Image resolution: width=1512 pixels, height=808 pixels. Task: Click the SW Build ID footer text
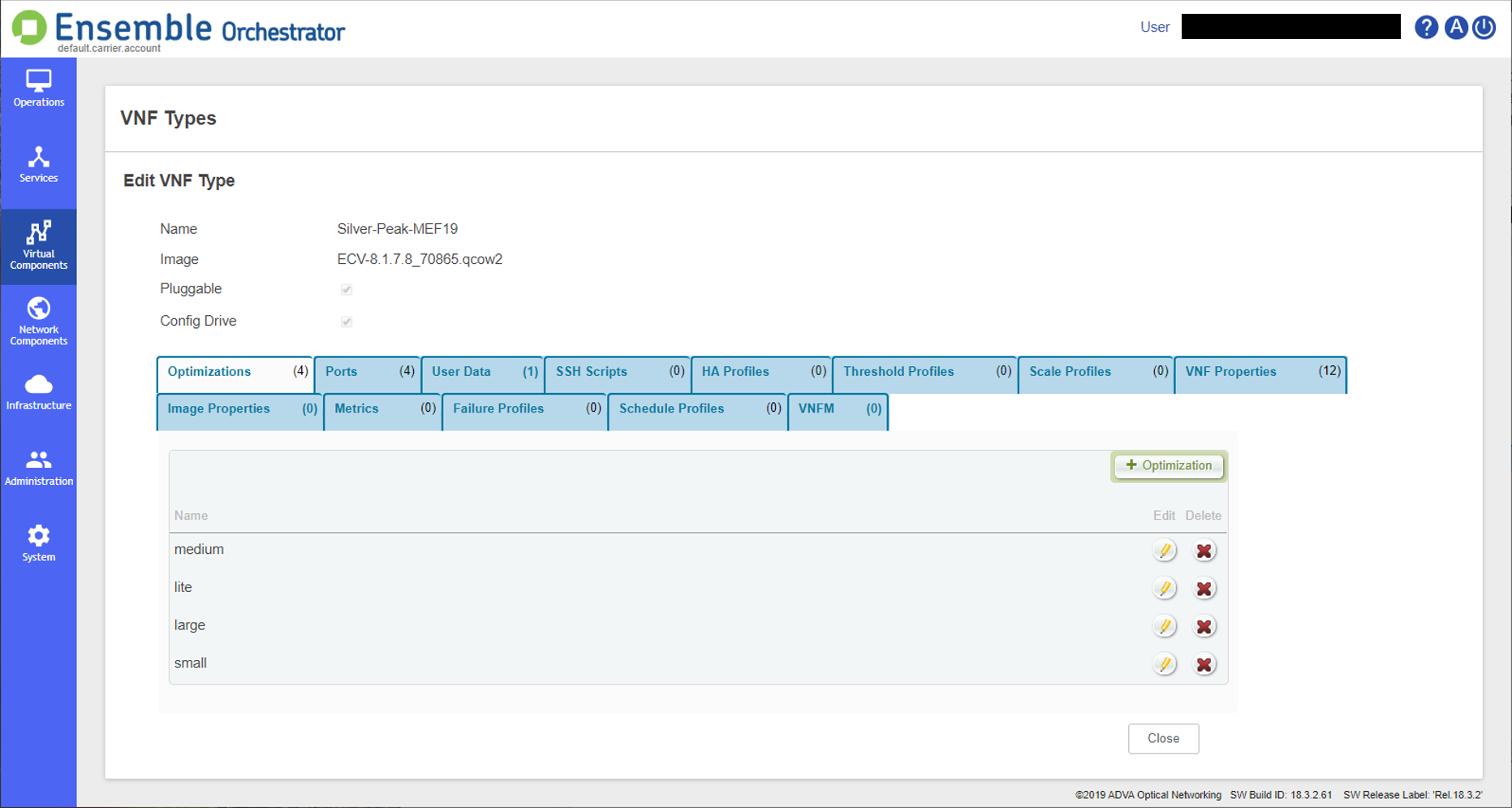[1281, 795]
